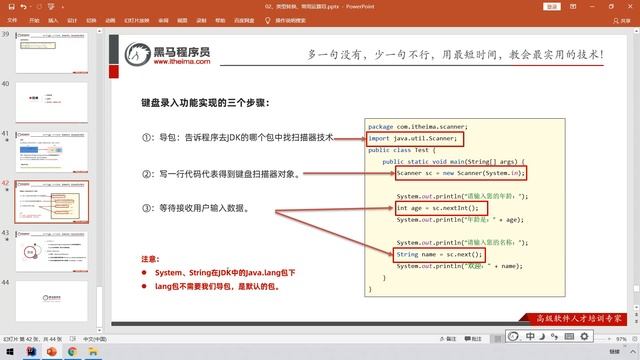The image size is (640, 360).
Task: Open the Windows Start menu
Action: coord(10,351)
